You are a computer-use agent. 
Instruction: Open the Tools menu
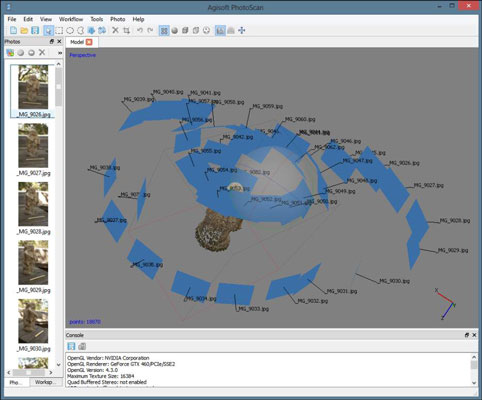pyautogui.click(x=97, y=19)
